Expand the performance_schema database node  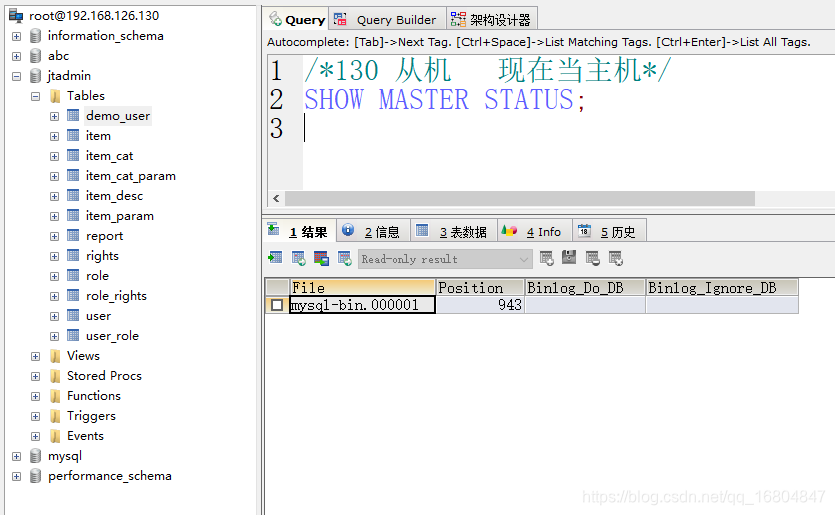[17, 476]
